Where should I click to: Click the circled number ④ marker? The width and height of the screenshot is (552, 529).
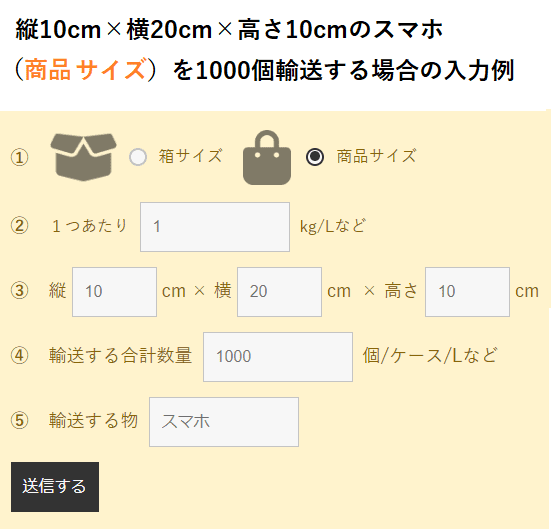19,355
